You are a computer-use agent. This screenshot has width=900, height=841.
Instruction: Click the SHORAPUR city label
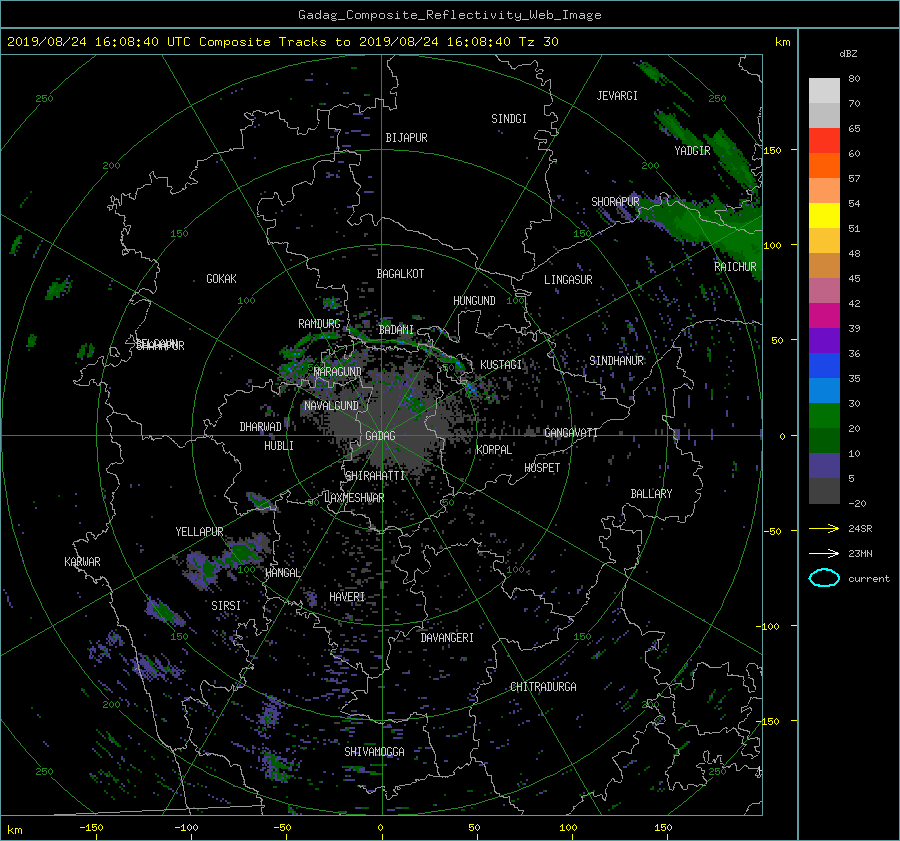[x=615, y=201]
